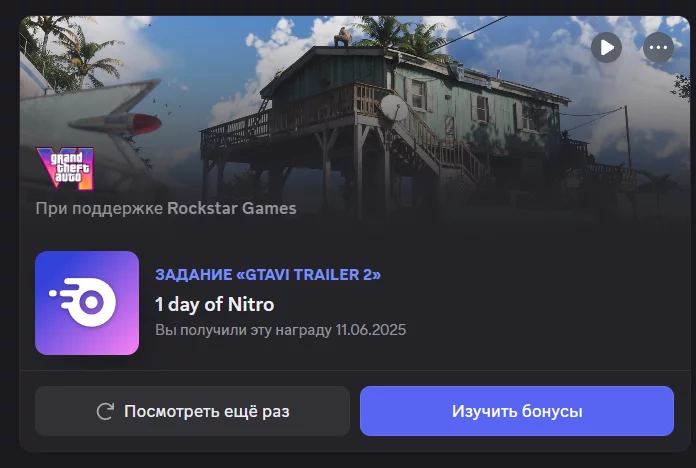This screenshot has width=696, height=468.
Task: Click the utility pole beside the house
Action: (628, 133)
